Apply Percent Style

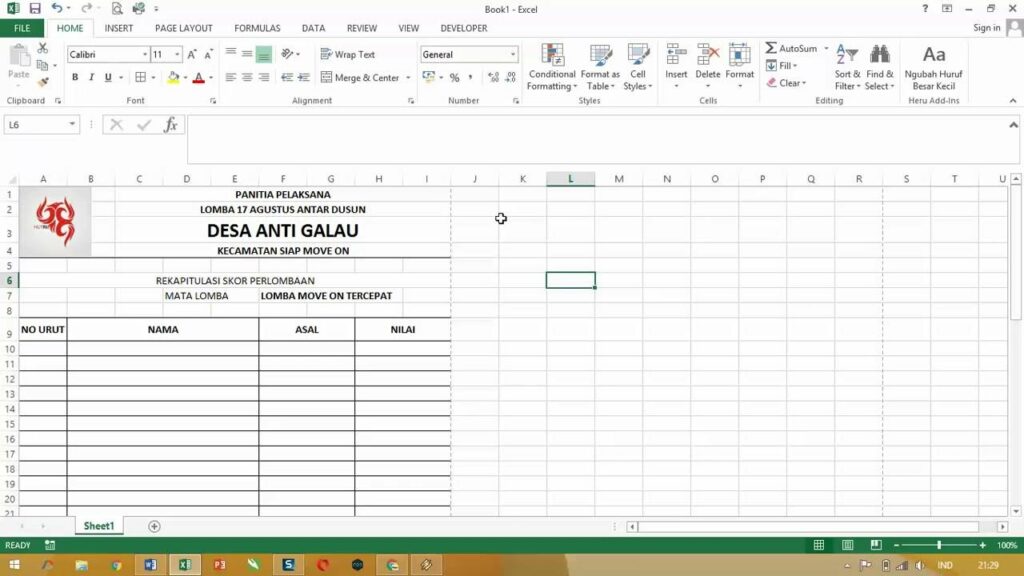(455, 77)
